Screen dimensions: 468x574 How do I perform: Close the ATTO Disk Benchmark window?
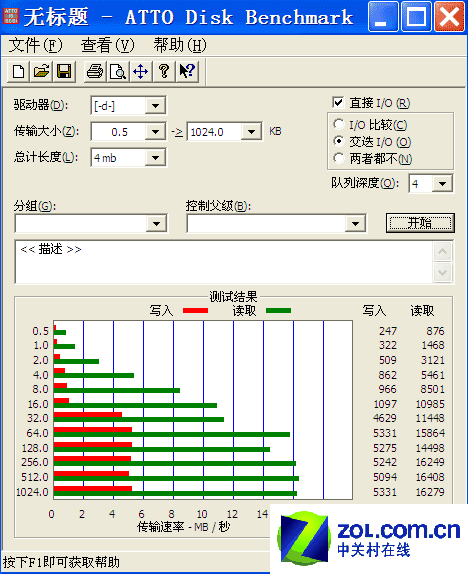tap(449, 16)
